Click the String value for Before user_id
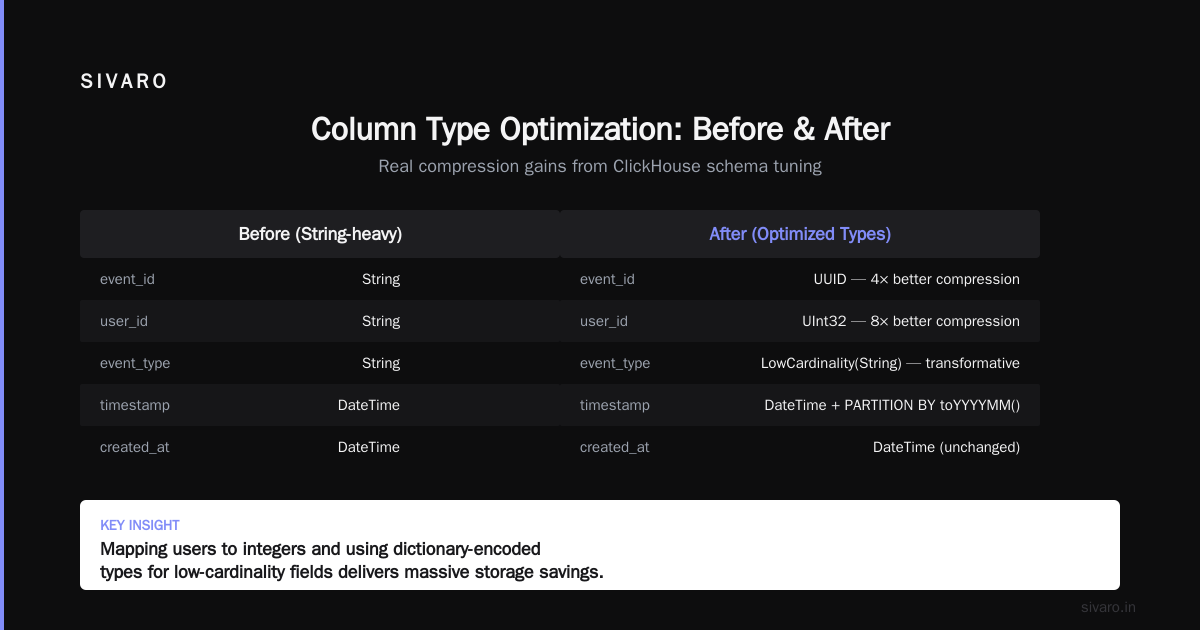Screen dimensions: 1200x630 [x=381, y=321]
